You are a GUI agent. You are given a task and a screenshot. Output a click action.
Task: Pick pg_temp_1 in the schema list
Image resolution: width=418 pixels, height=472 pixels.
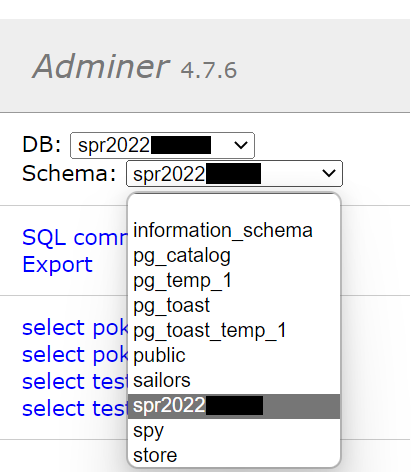[x=234, y=281]
